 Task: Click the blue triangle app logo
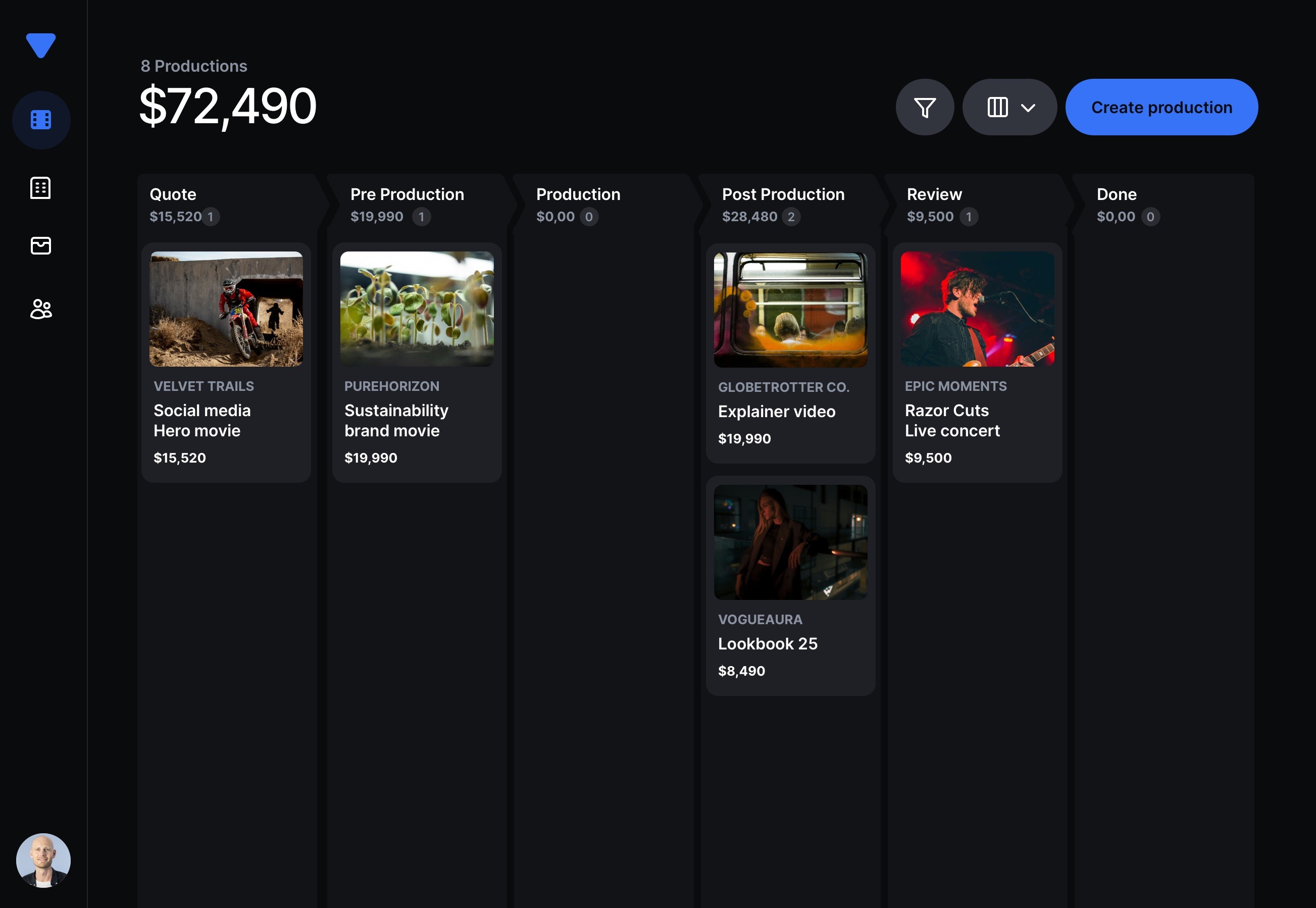41,45
